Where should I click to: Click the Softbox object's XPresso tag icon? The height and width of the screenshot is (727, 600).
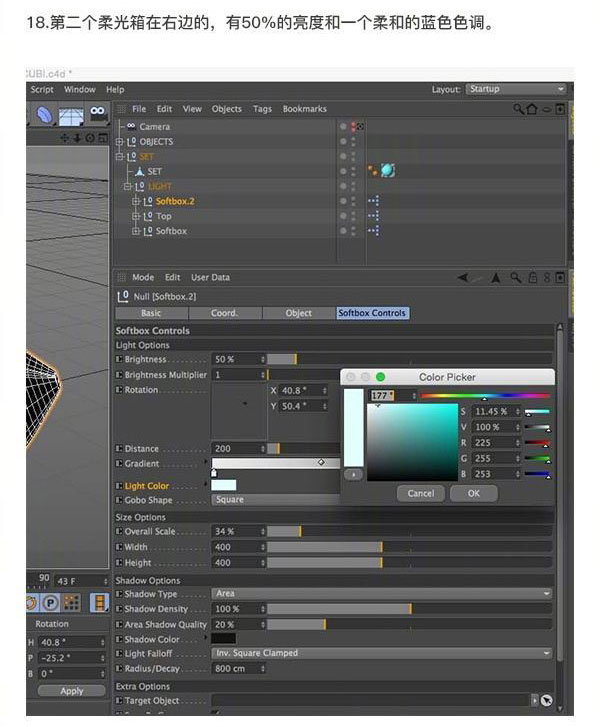point(373,230)
